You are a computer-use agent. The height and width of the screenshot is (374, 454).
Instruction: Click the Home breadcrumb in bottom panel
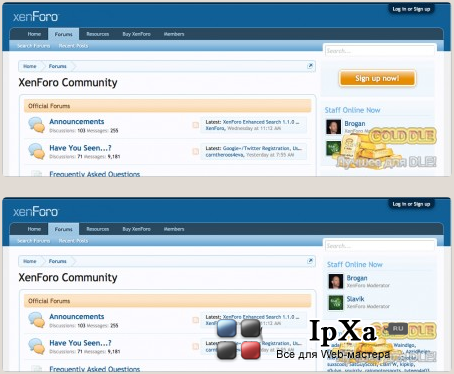30,261
